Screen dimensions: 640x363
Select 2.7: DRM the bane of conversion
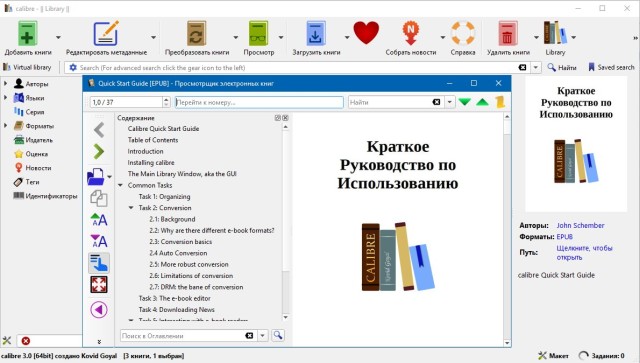[196, 287]
